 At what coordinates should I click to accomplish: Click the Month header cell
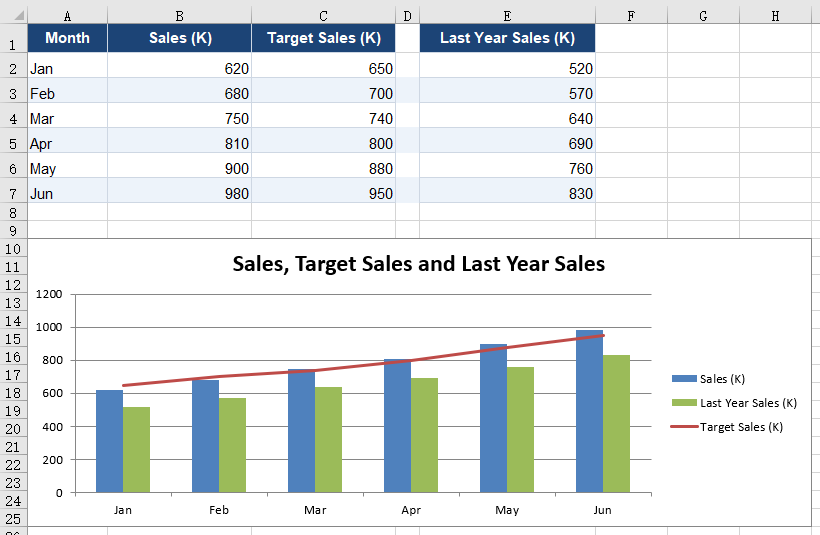pos(67,38)
